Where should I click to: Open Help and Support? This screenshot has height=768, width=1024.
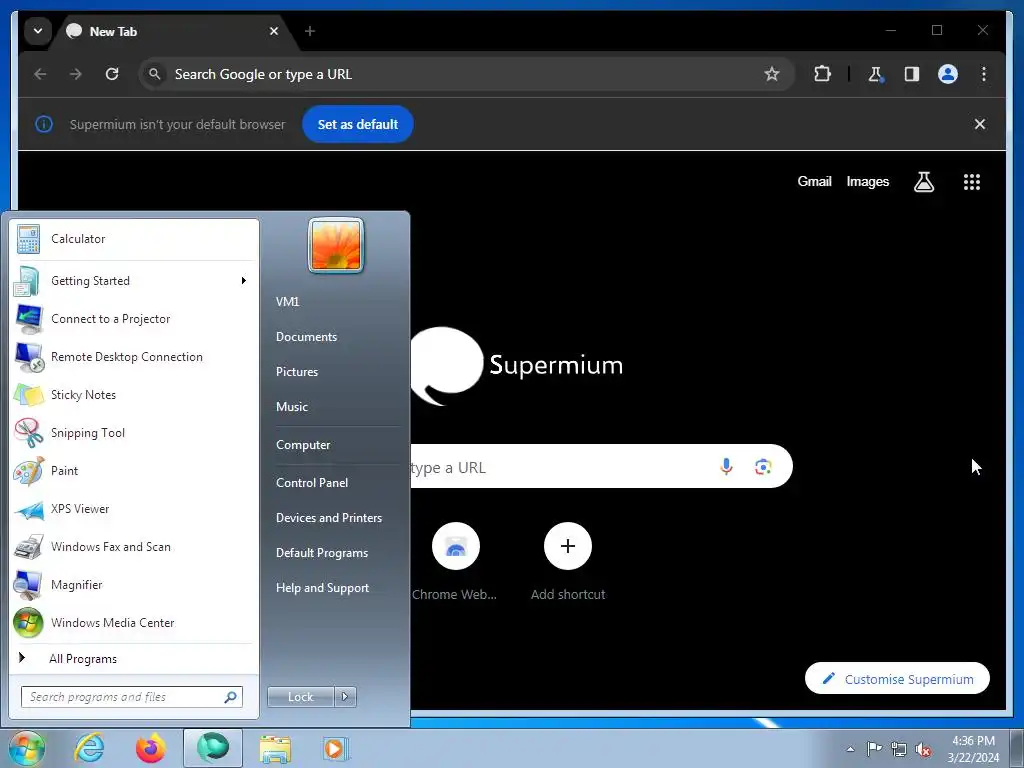(x=335, y=588)
